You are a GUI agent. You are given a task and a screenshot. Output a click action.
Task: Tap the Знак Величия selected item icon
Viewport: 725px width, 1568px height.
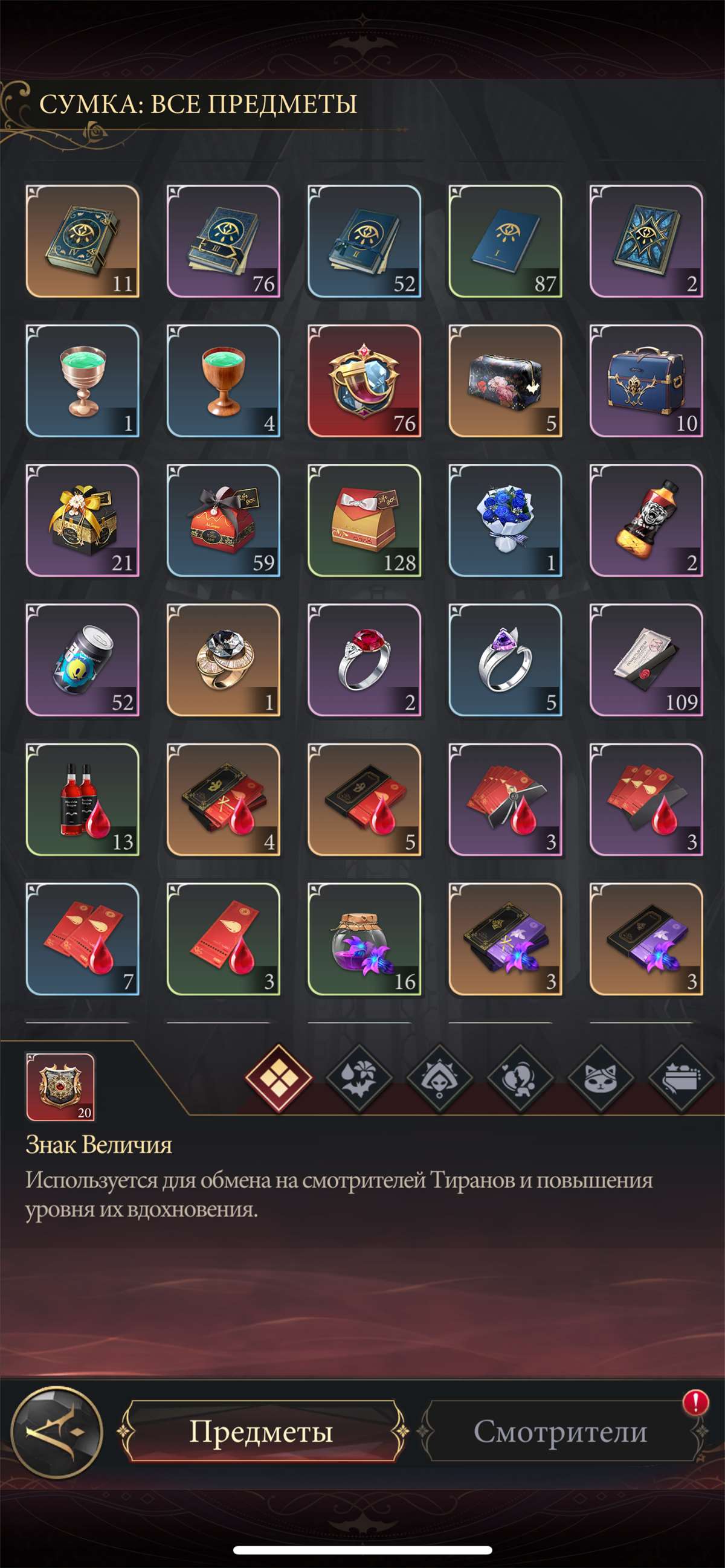[60, 1087]
